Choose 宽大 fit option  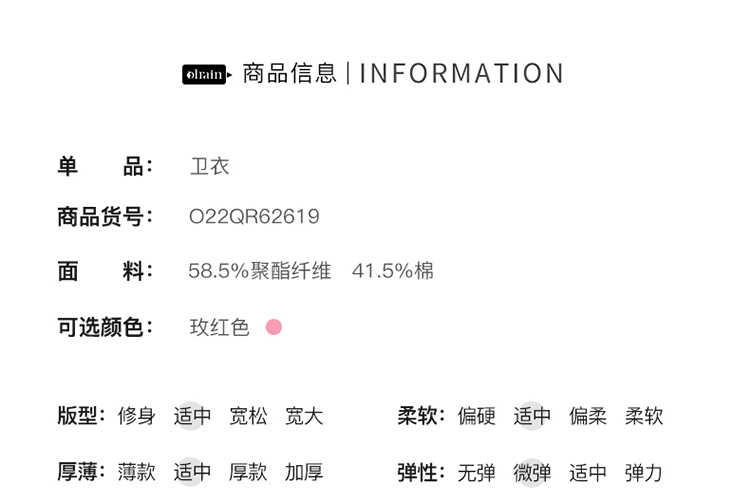point(304,416)
